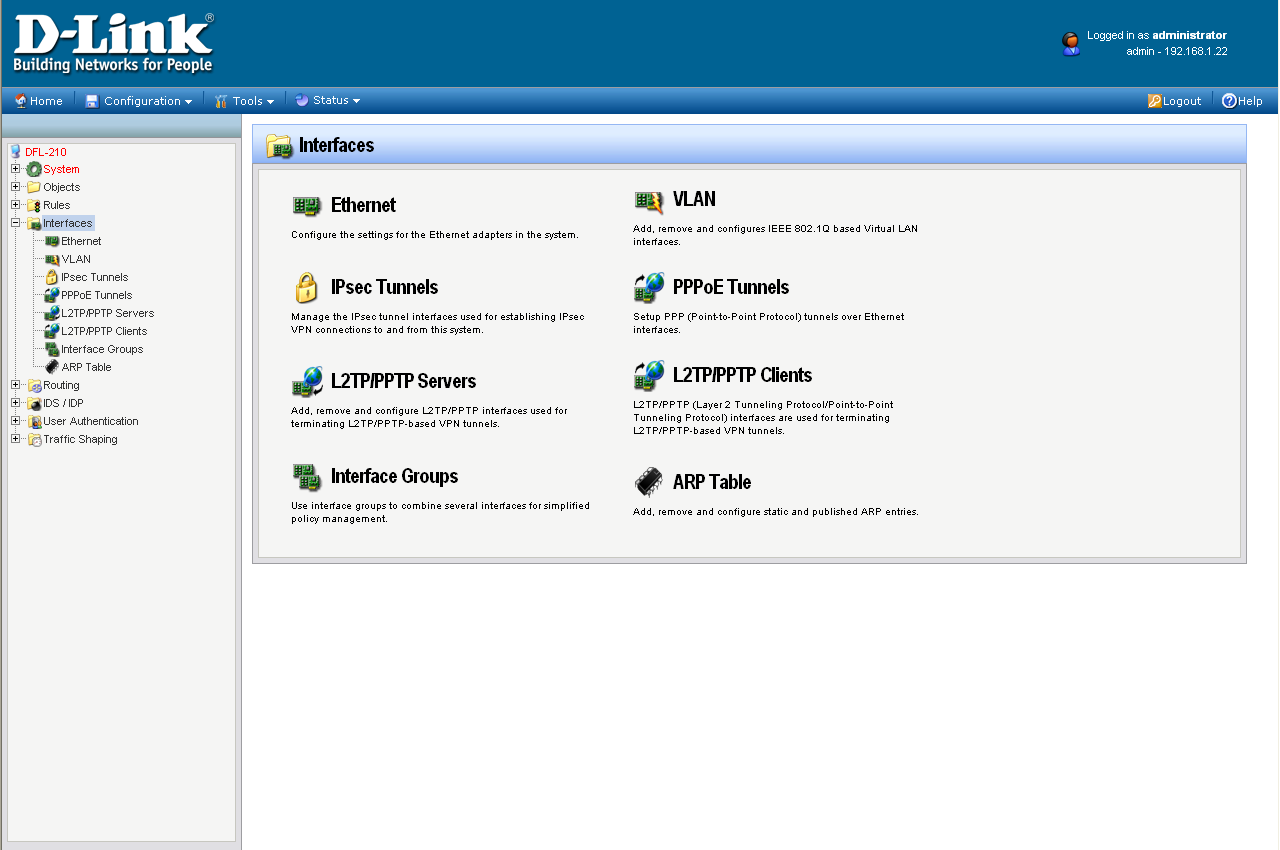Viewport: 1280px width, 850px height.
Task: Click the User Authentication folder icon
Action: point(34,421)
